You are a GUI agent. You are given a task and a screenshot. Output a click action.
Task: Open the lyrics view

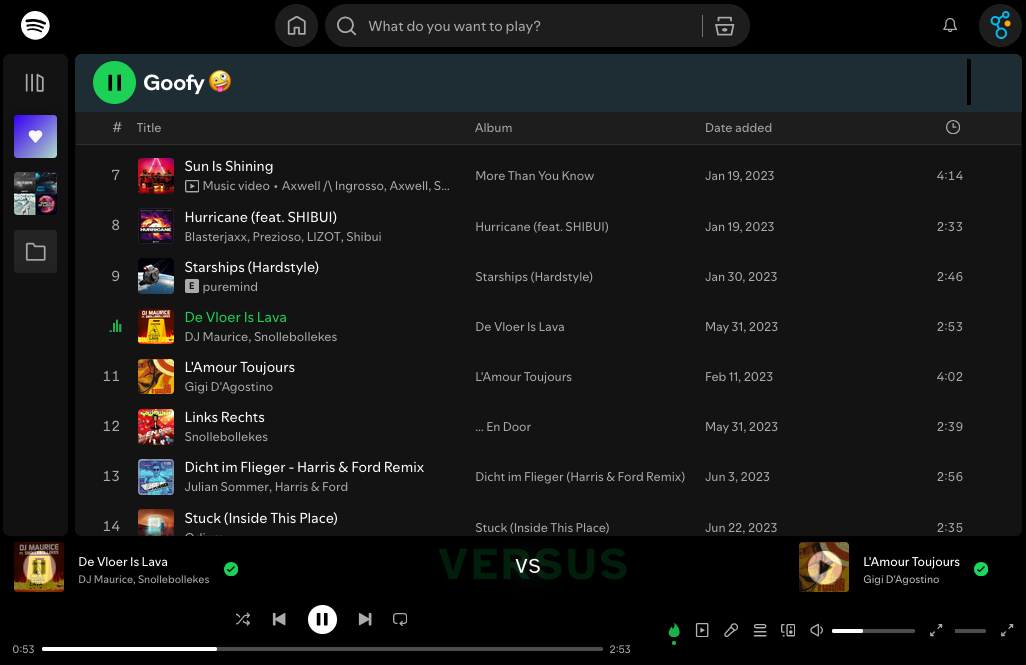click(730, 630)
